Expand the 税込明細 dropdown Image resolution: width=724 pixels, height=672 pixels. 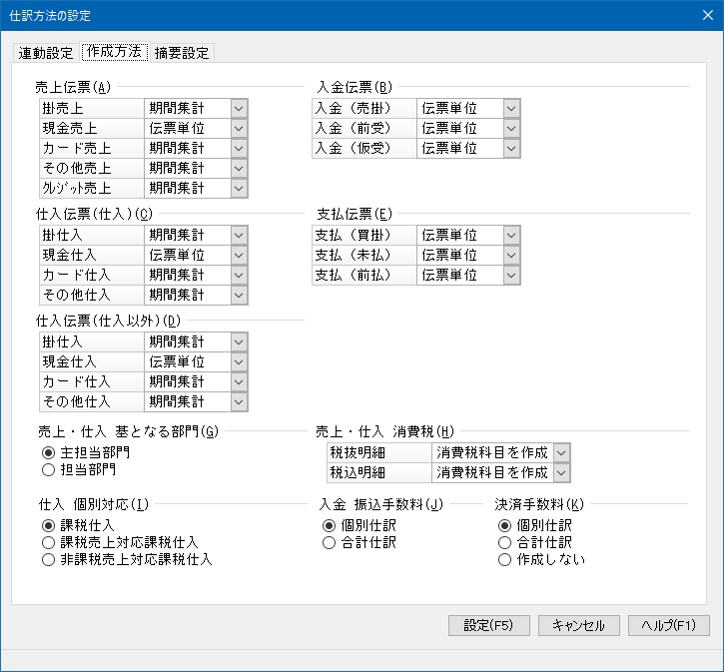click(x=561, y=472)
